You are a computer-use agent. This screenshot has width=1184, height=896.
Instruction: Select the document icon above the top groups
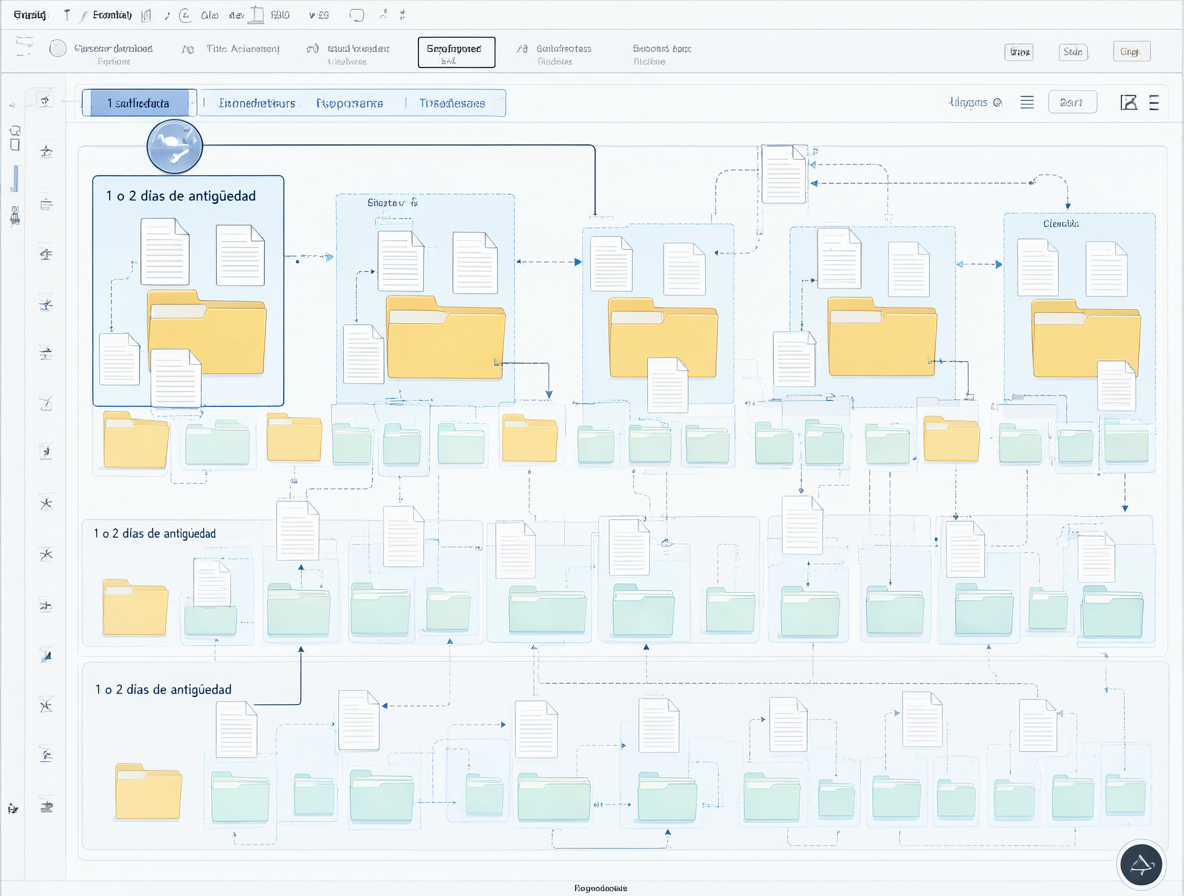pyautogui.click(x=784, y=174)
